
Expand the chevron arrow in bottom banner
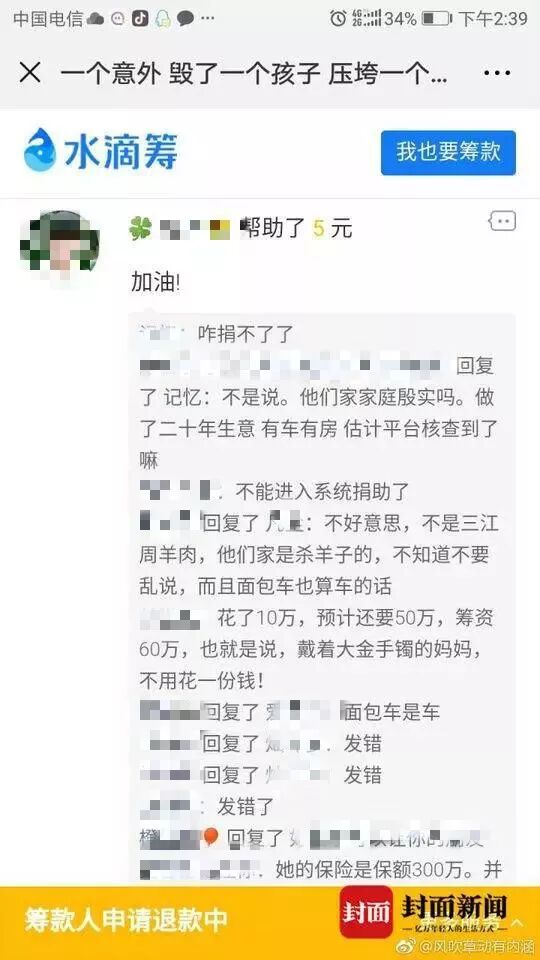(518, 922)
